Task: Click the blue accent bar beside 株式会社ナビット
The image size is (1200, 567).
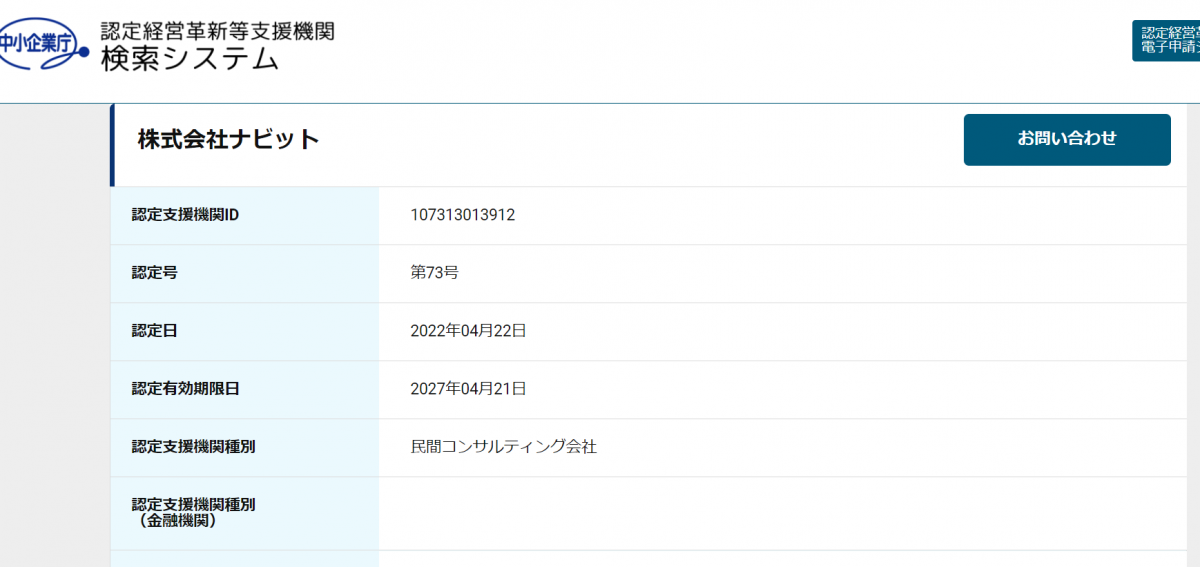Action: click(113, 145)
